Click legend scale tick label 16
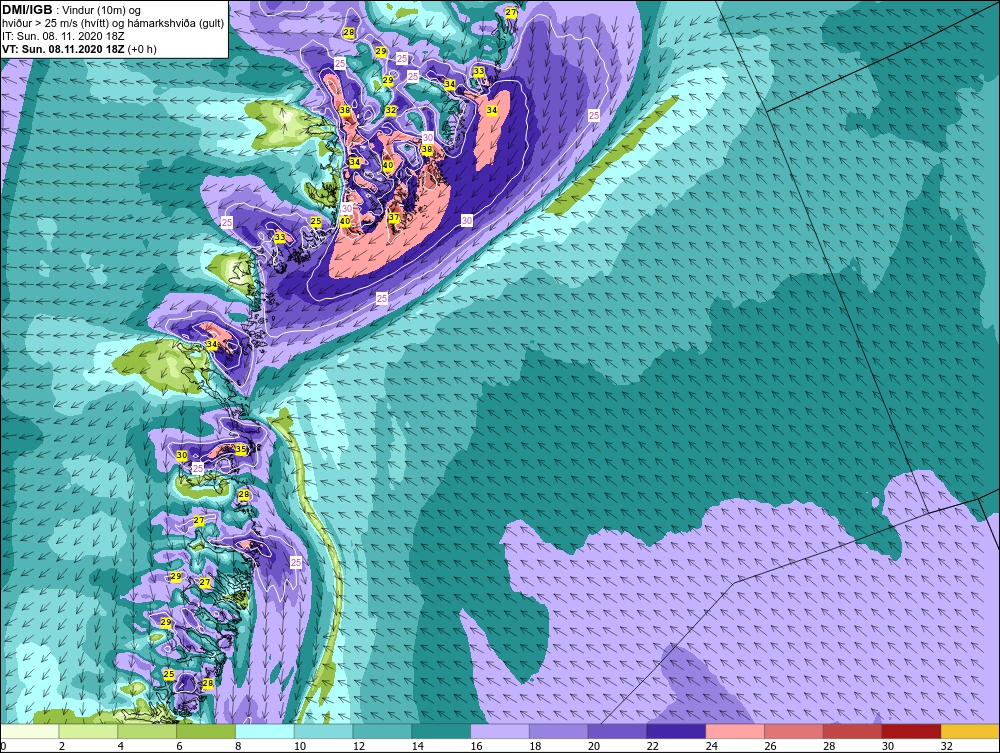Viewport: 1000px width, 753px height. click(x=476, y=746)
